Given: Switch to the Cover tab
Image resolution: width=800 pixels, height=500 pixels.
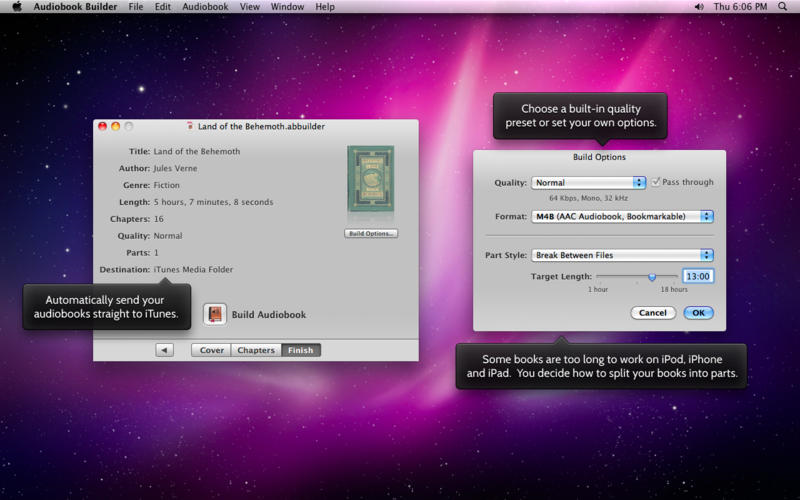Looking at the screenshot, I should [x=211, y=350].
